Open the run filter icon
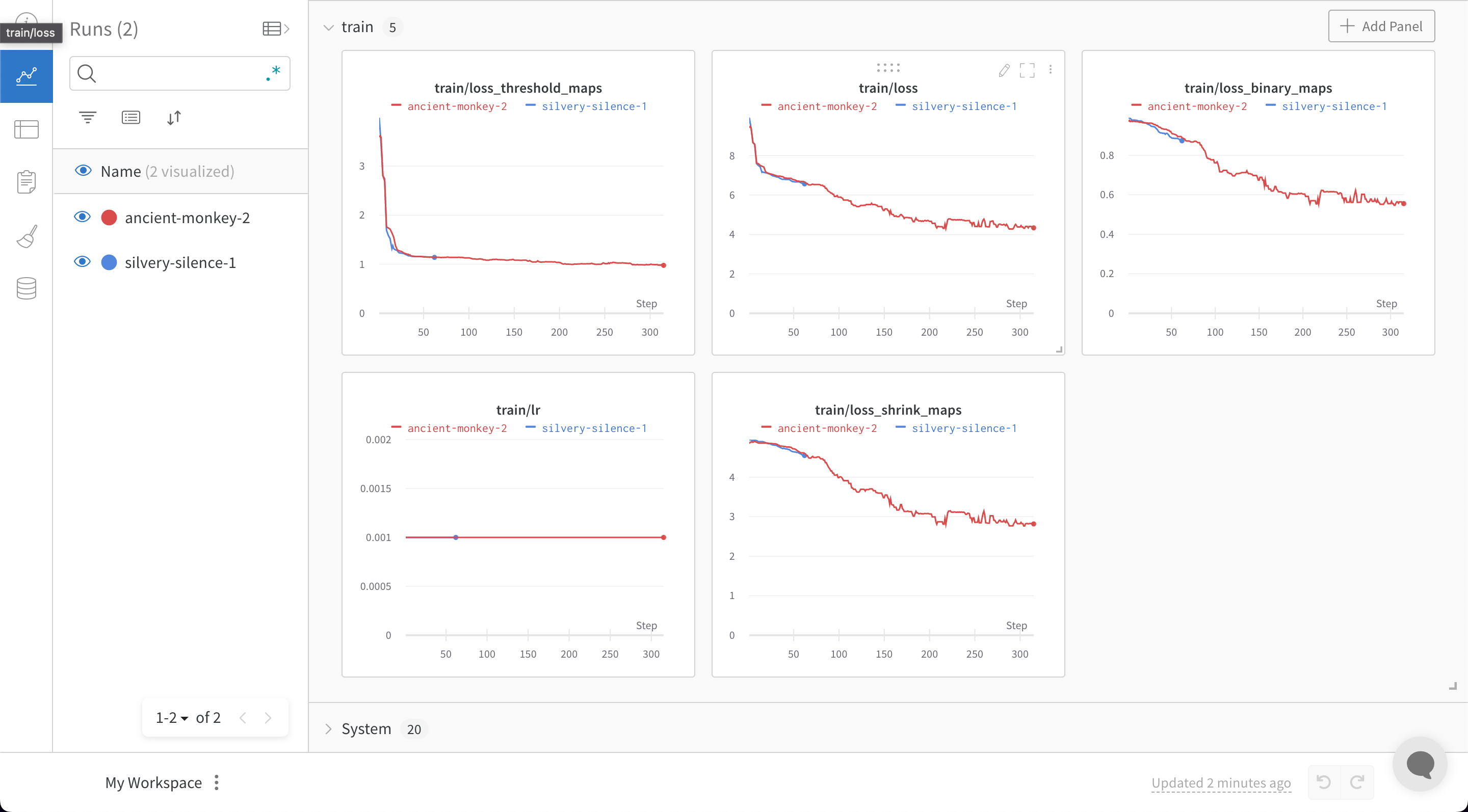The width and height of the screenshot is (1468, 812). (88, 117)
